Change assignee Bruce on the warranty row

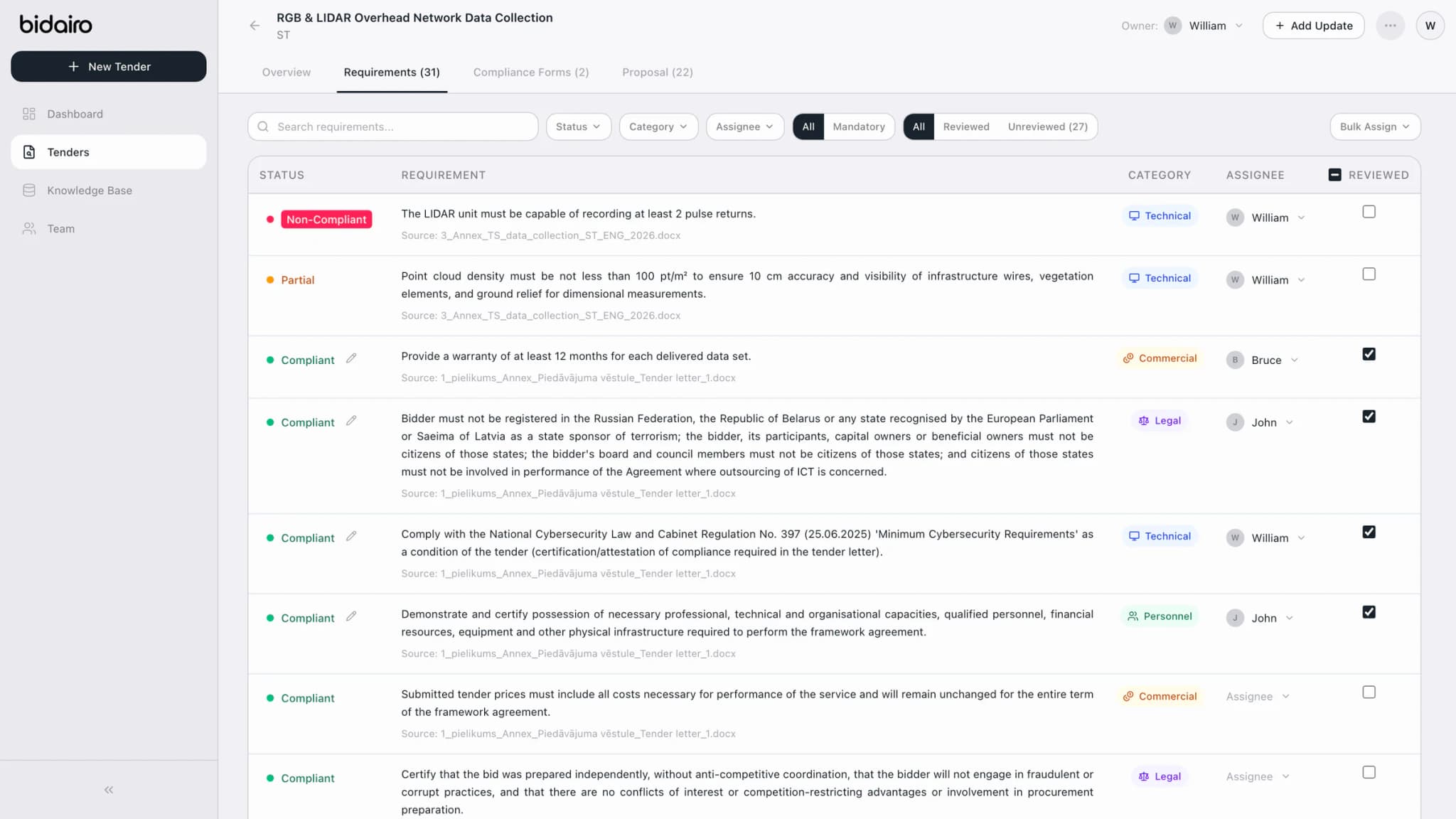1263,360
